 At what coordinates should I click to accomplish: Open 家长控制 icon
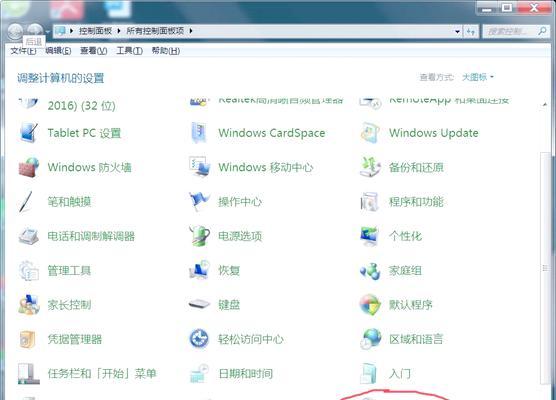28,305
